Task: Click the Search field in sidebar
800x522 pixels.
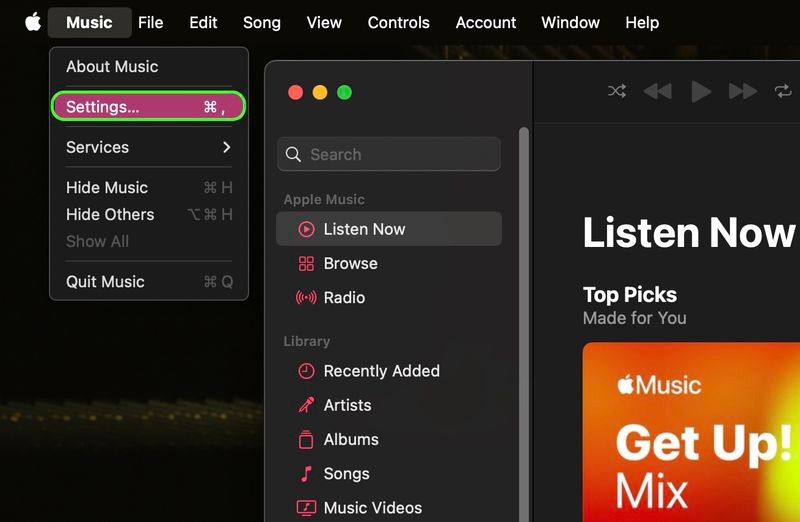Action: click(389, 154)
